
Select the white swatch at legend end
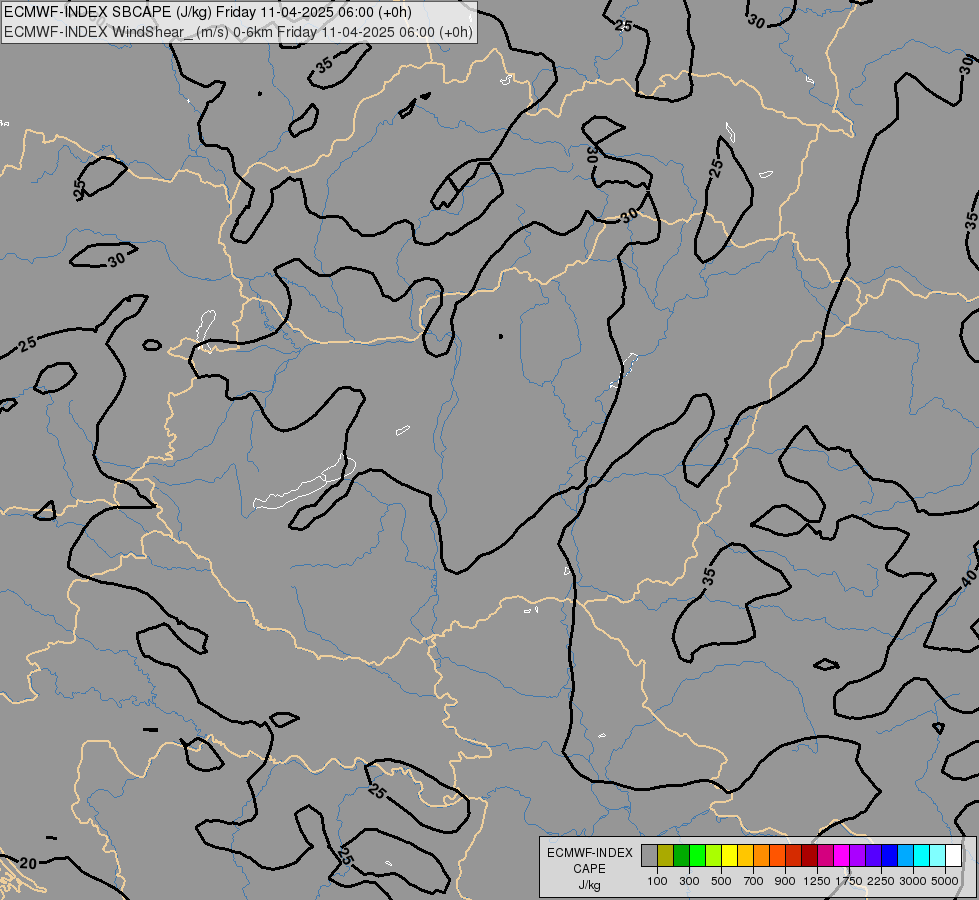pos(953,855)
